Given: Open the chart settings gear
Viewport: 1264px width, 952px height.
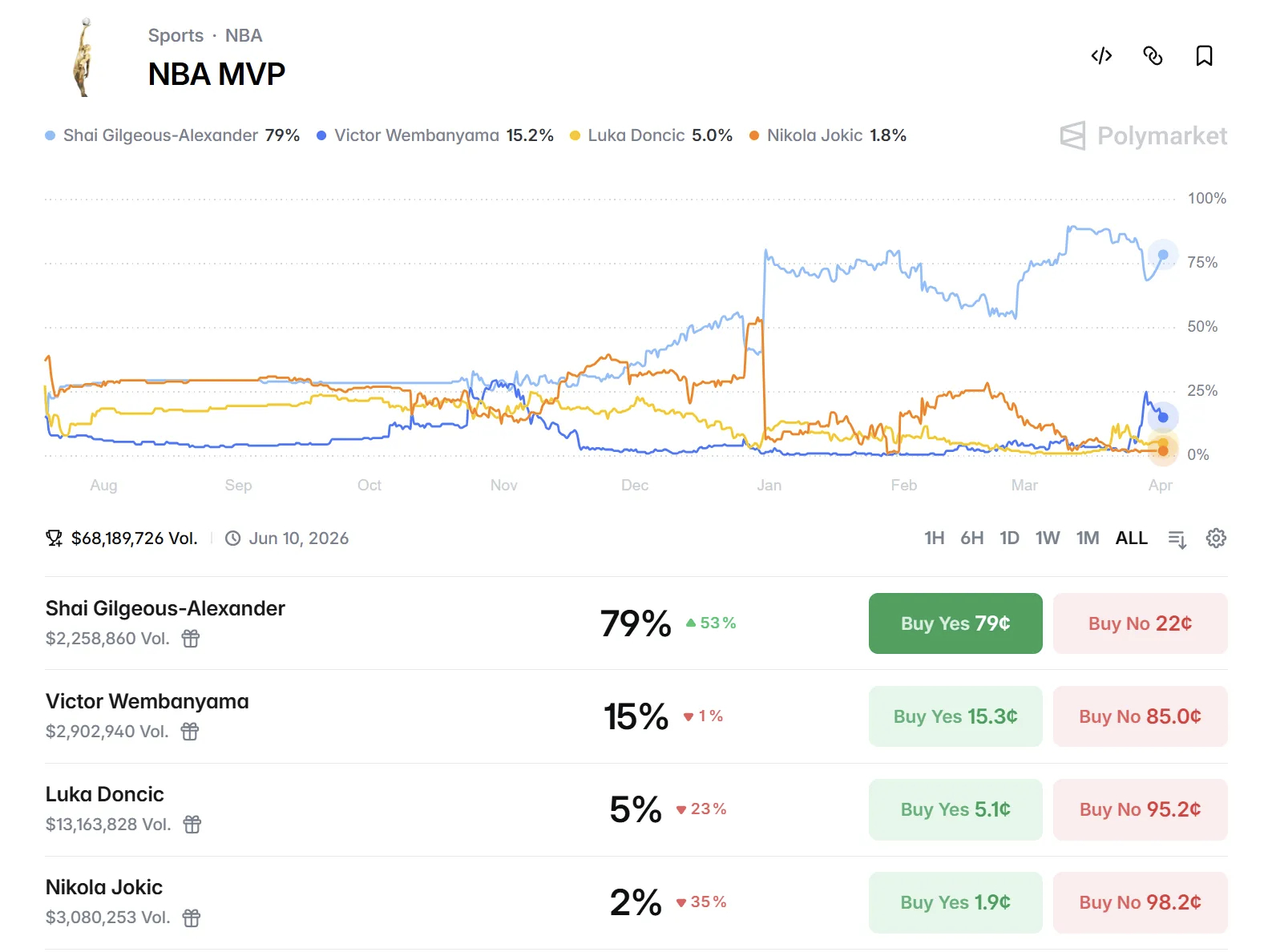Looking at the screenshot, I should [x=1215, y=538].
